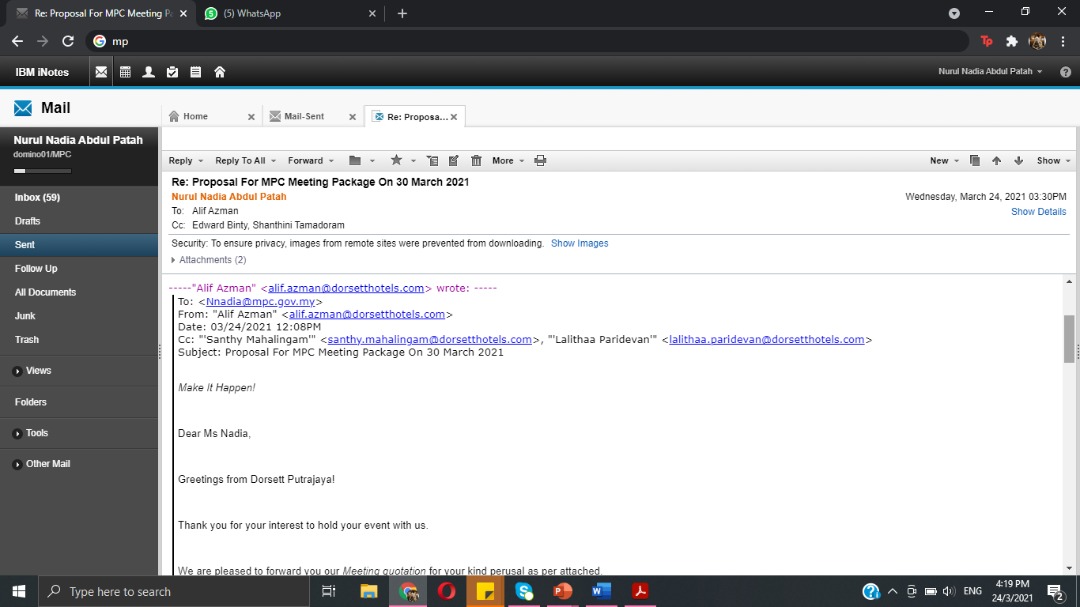Click the Home icon in iNotes bar
Viewport: 1080px width, 607px height.
220,72
